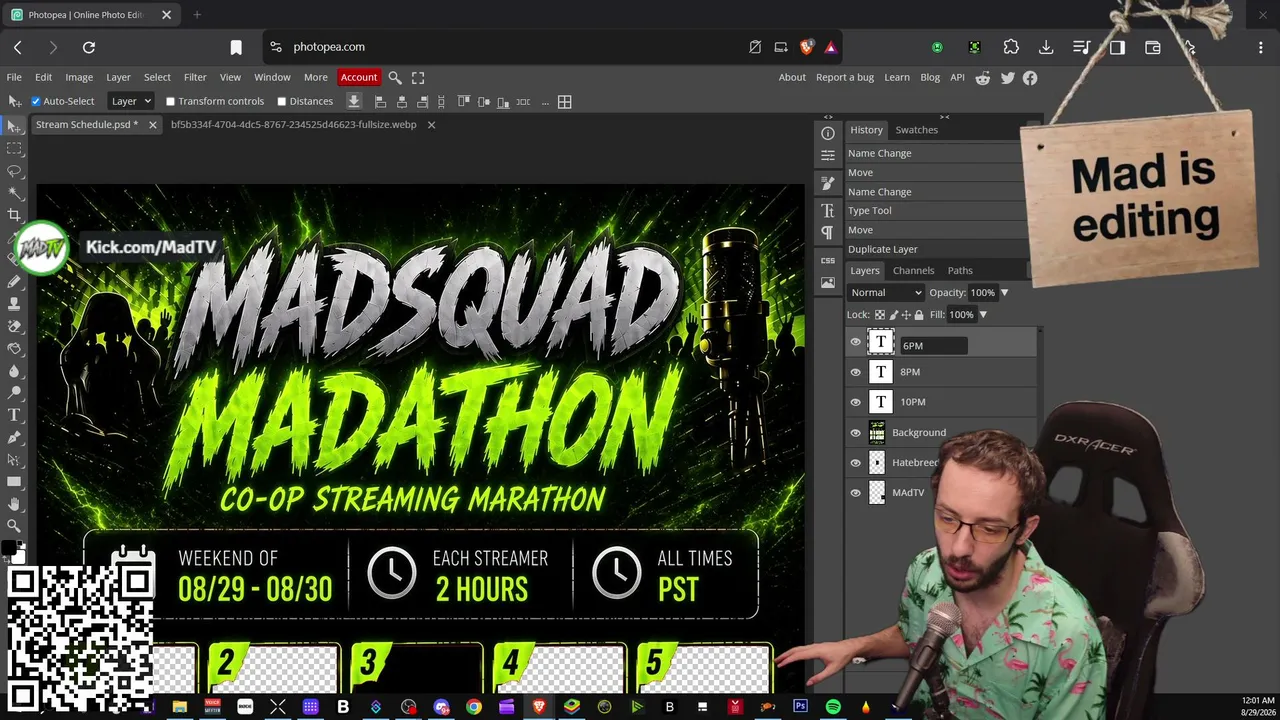Select the Pen tool
The image size is (1280, 720).
[x=14, y=437]
